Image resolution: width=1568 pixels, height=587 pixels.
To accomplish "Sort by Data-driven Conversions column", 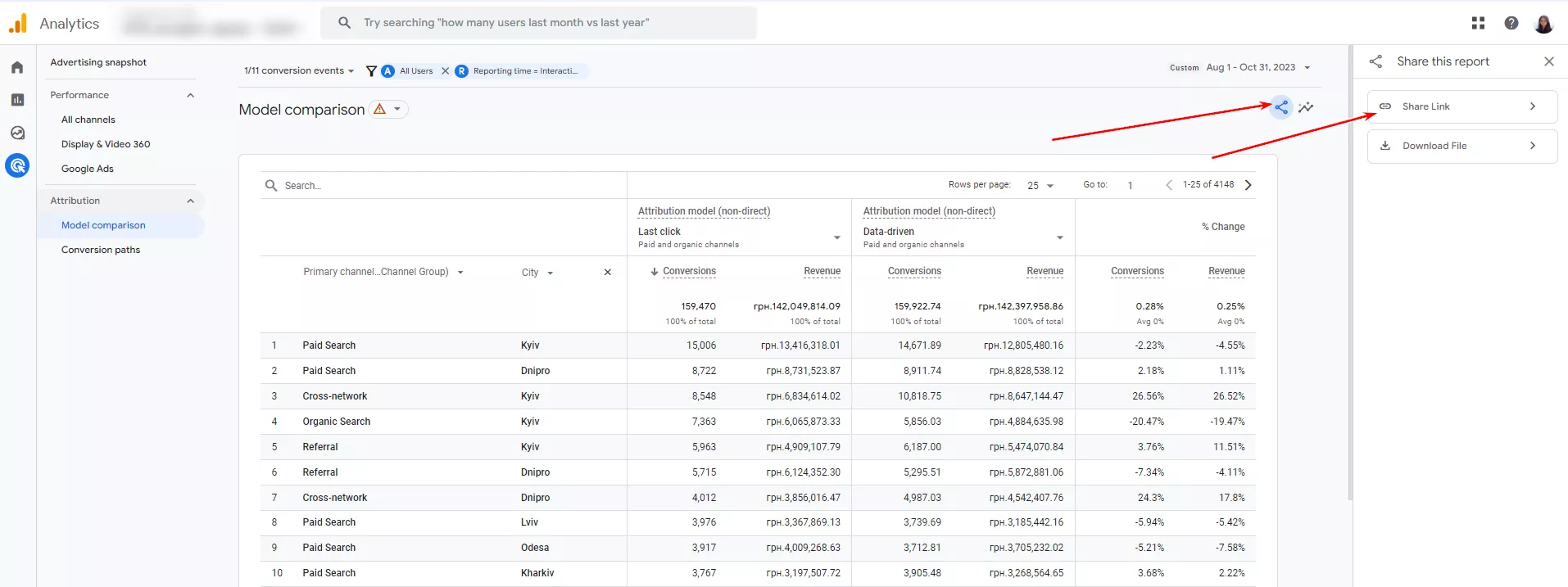I will 914,271.
